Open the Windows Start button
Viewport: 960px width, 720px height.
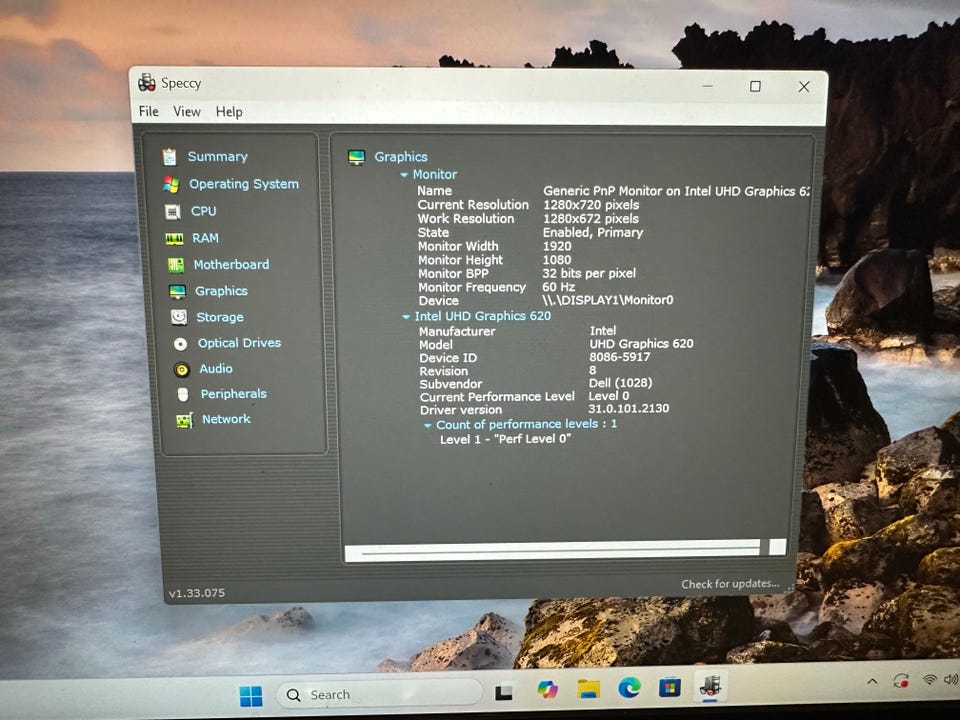[250, 696]
